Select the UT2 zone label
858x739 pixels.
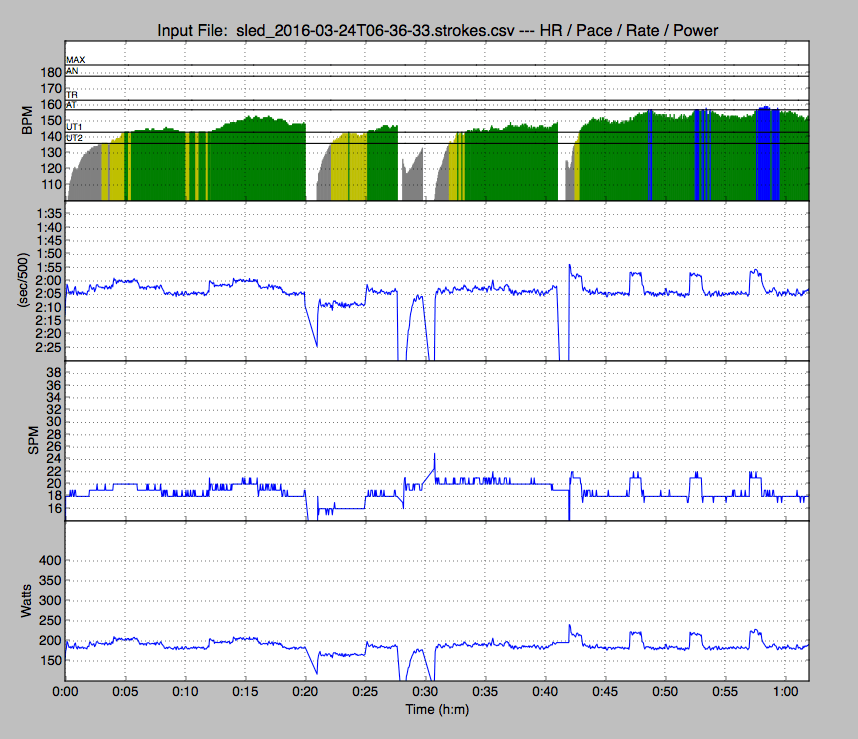pos(73,138)
